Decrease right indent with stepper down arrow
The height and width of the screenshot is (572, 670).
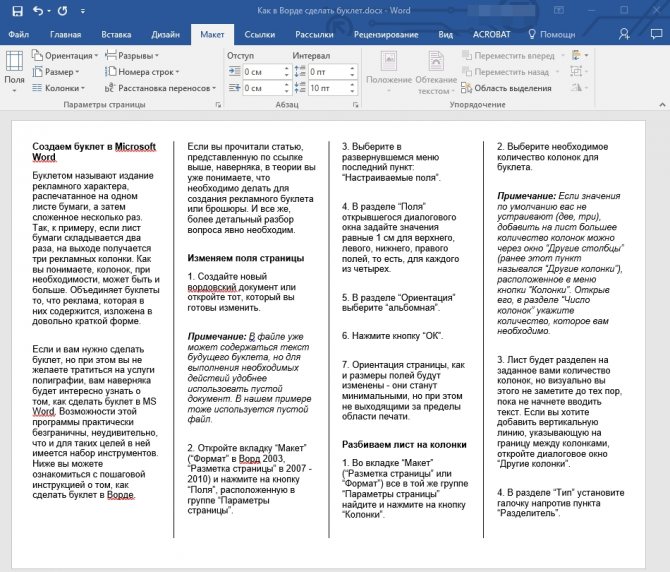[287, 91]
